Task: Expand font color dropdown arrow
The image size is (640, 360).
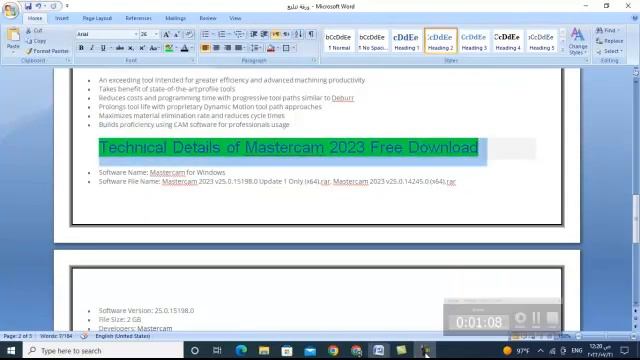Action: tap(192, 48)
